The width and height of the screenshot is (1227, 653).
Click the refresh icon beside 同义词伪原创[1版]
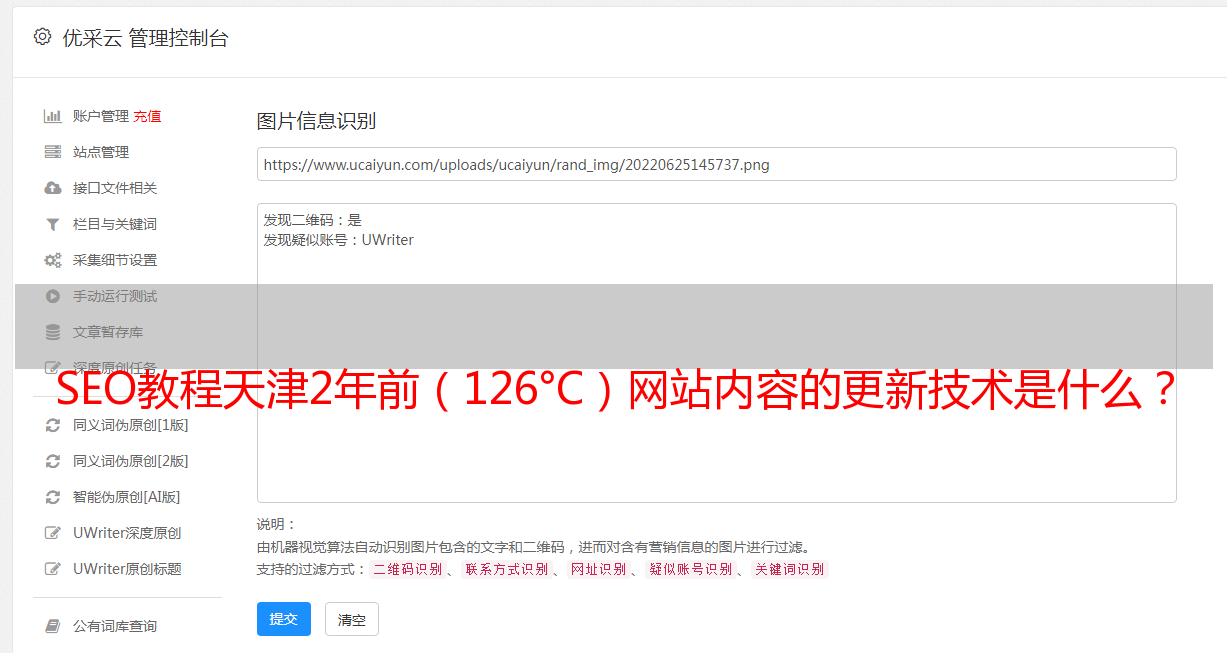(53, 425)
